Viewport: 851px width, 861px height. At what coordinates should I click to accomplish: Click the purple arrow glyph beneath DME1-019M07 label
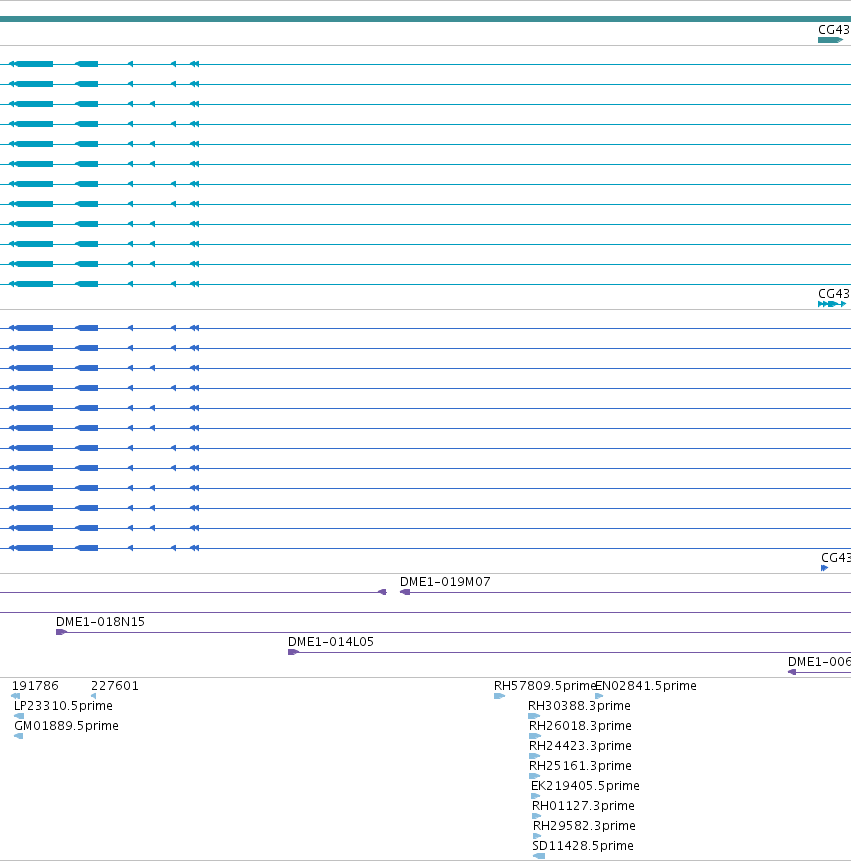[x=405, y=592]
